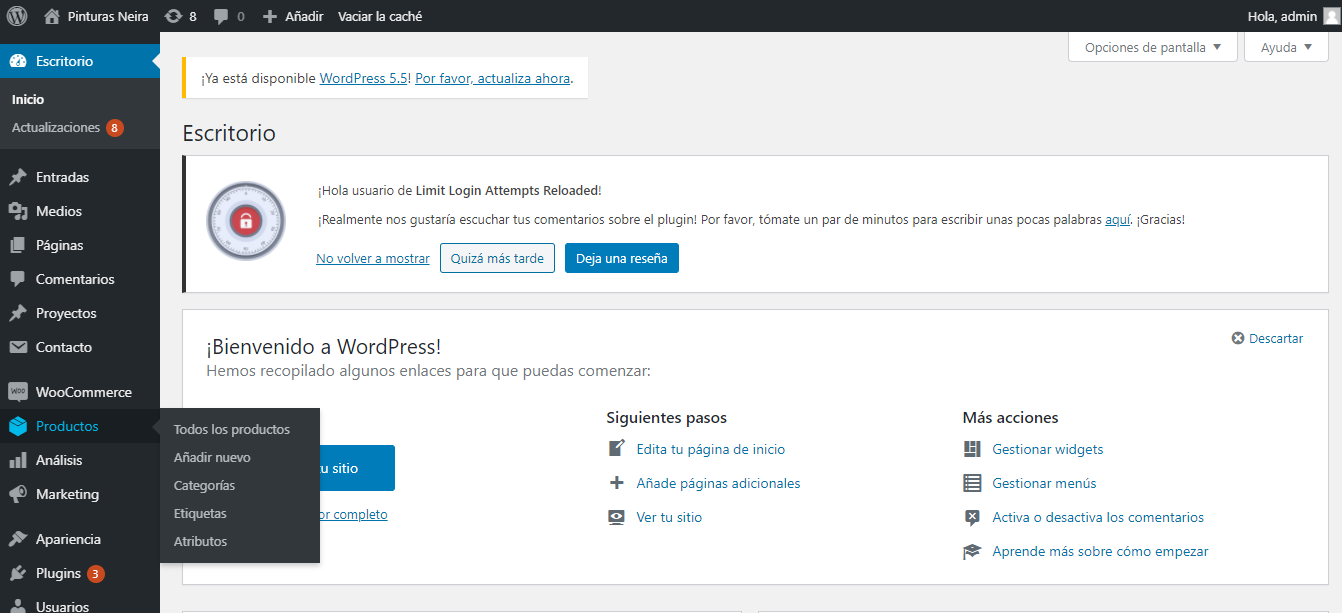The height and width of the screenshot is (613, 1342).
Task: Open the Gestionar widgets link
Action: (x=1047, y=449)
